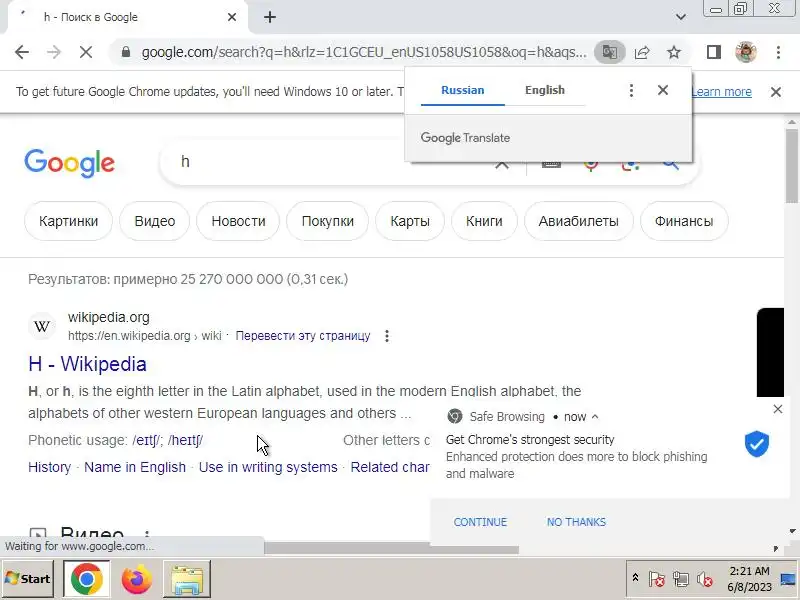This screenshot has width=800, height=600.
Task: Click NO THANKS in Safe Browsing notification
Action: point(577,522)
